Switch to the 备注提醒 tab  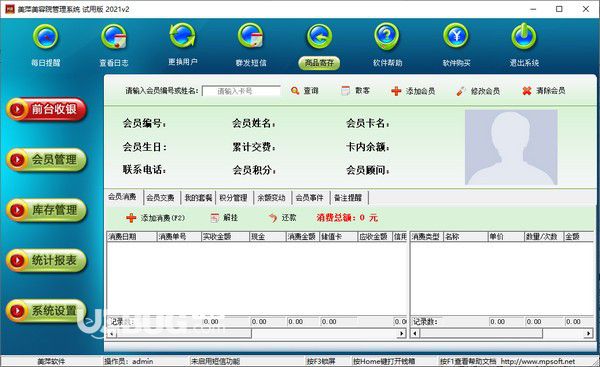348,198
